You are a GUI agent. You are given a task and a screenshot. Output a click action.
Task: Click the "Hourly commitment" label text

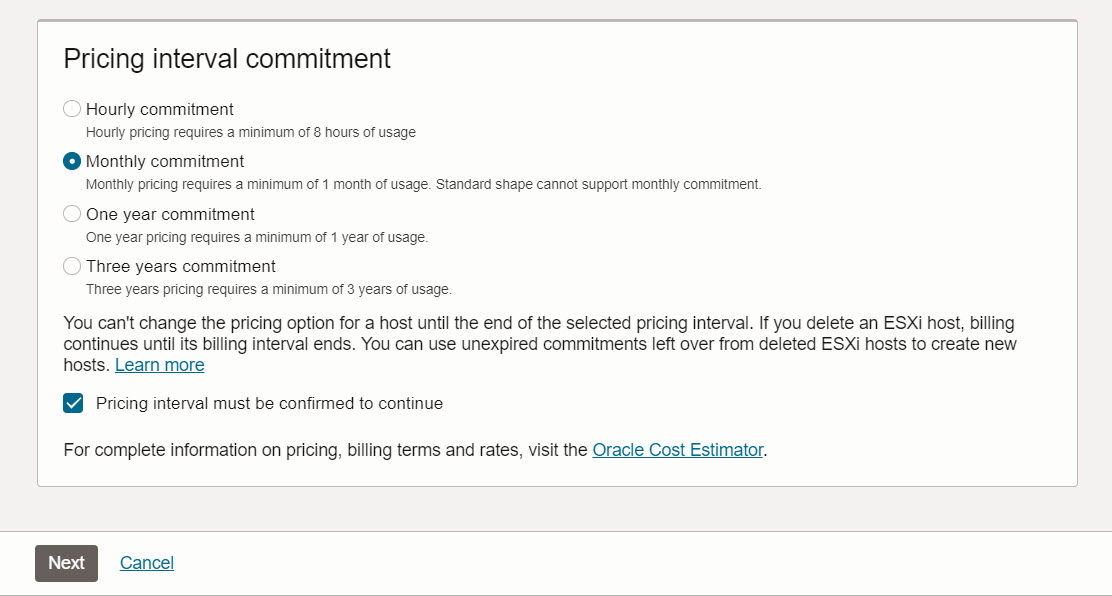(x=160, y=109)
